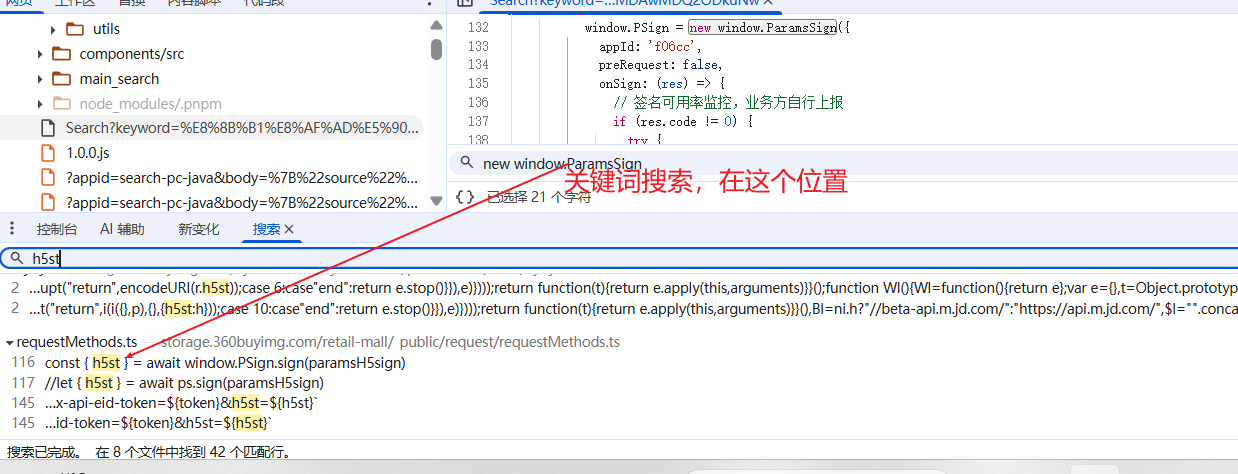This screenshot has height=474, width=1238.
Task: Click the pretty-print curly braces icon
Action: click(x=465, y=197)
